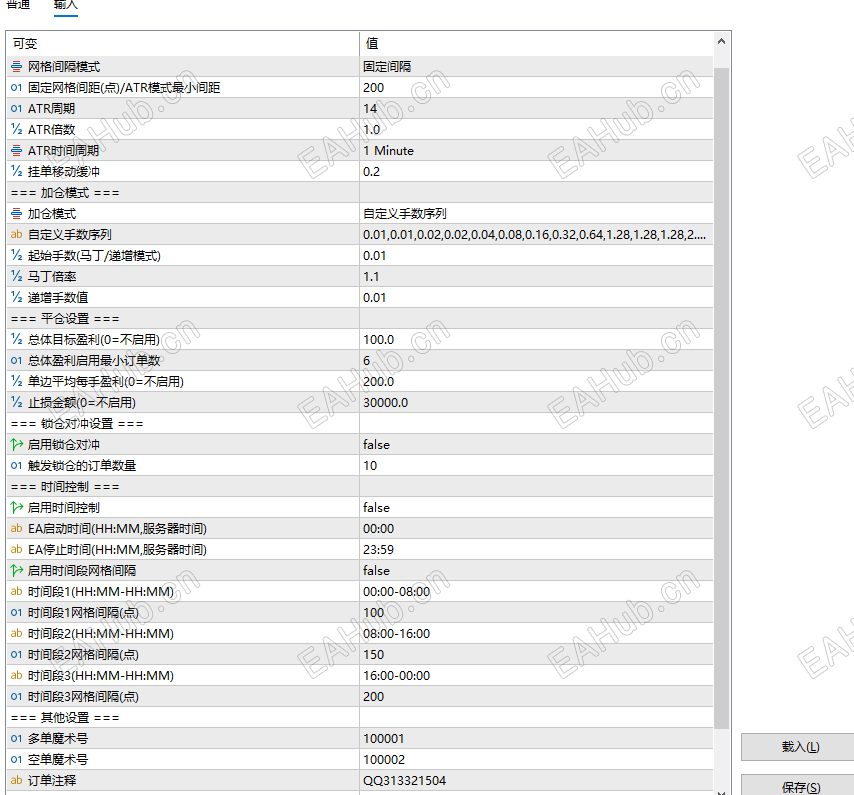Click the string icon next to 自定义手数序列
The width and height of the screenshot is (854, 795).
pyautogui.click(x=16, y=235)
